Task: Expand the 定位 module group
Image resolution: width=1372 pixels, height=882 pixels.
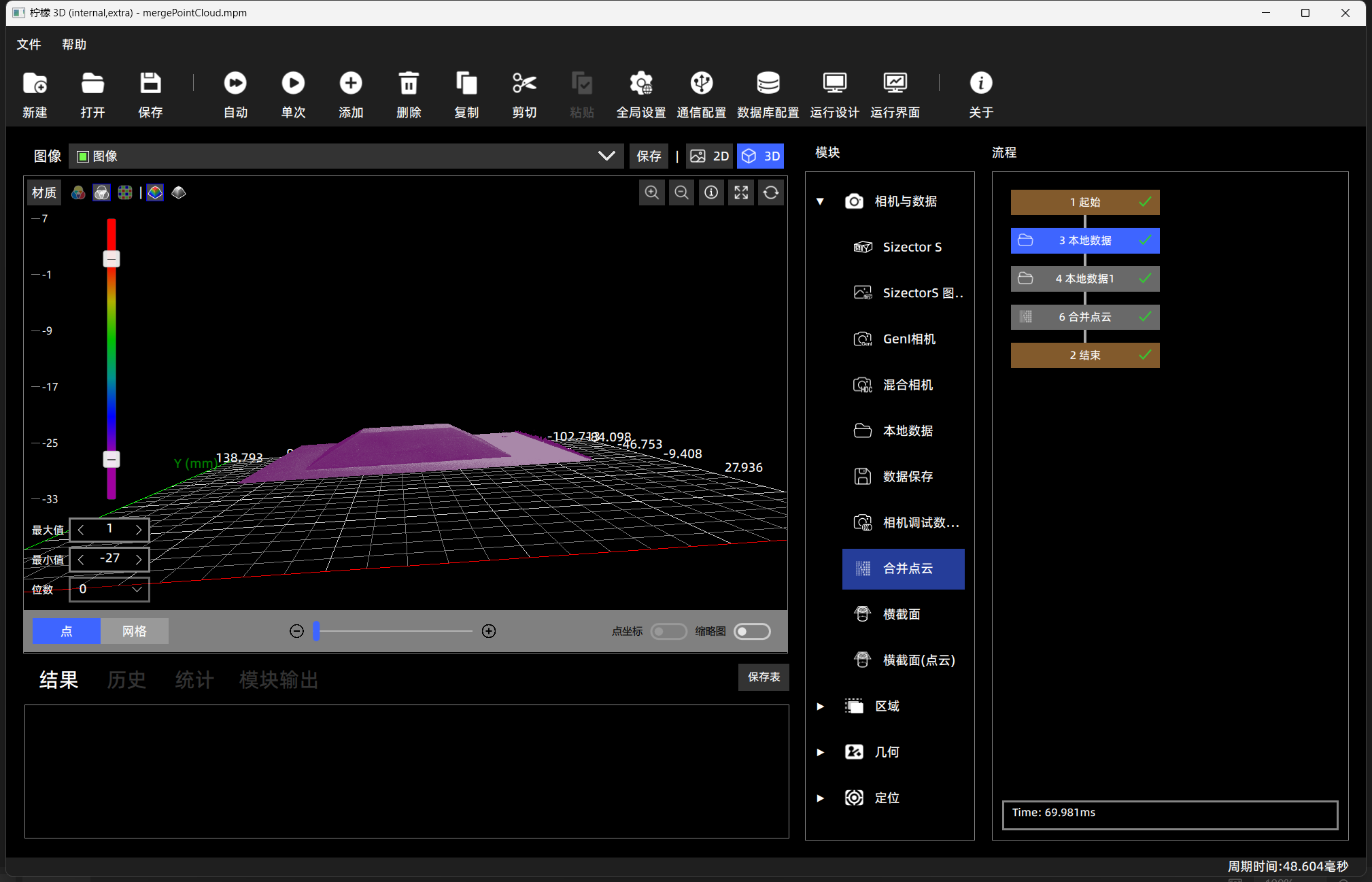Action: tap(821, 798)
